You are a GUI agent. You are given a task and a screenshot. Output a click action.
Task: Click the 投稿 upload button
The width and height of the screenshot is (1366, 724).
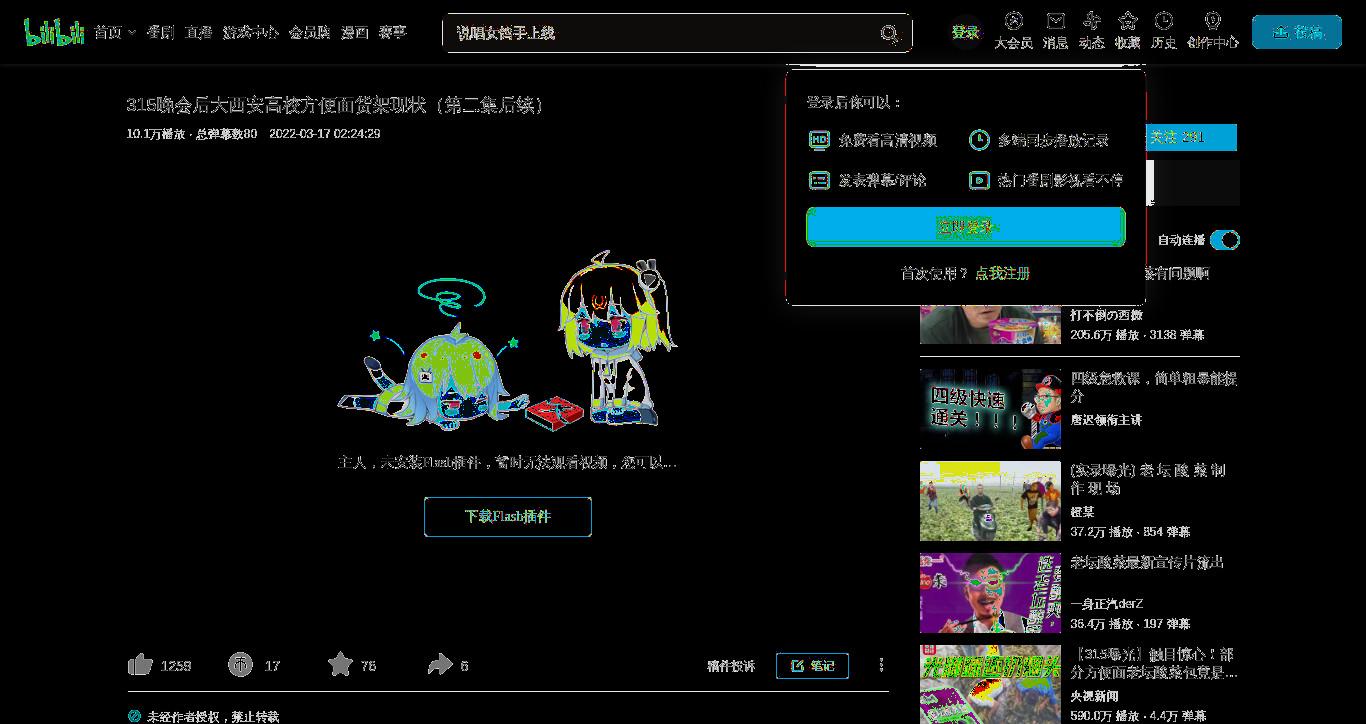click(1297, 32)
